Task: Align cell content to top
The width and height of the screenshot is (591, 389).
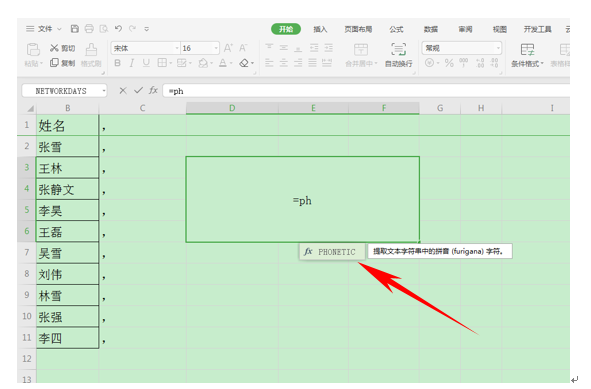Action: coord(269,47)
